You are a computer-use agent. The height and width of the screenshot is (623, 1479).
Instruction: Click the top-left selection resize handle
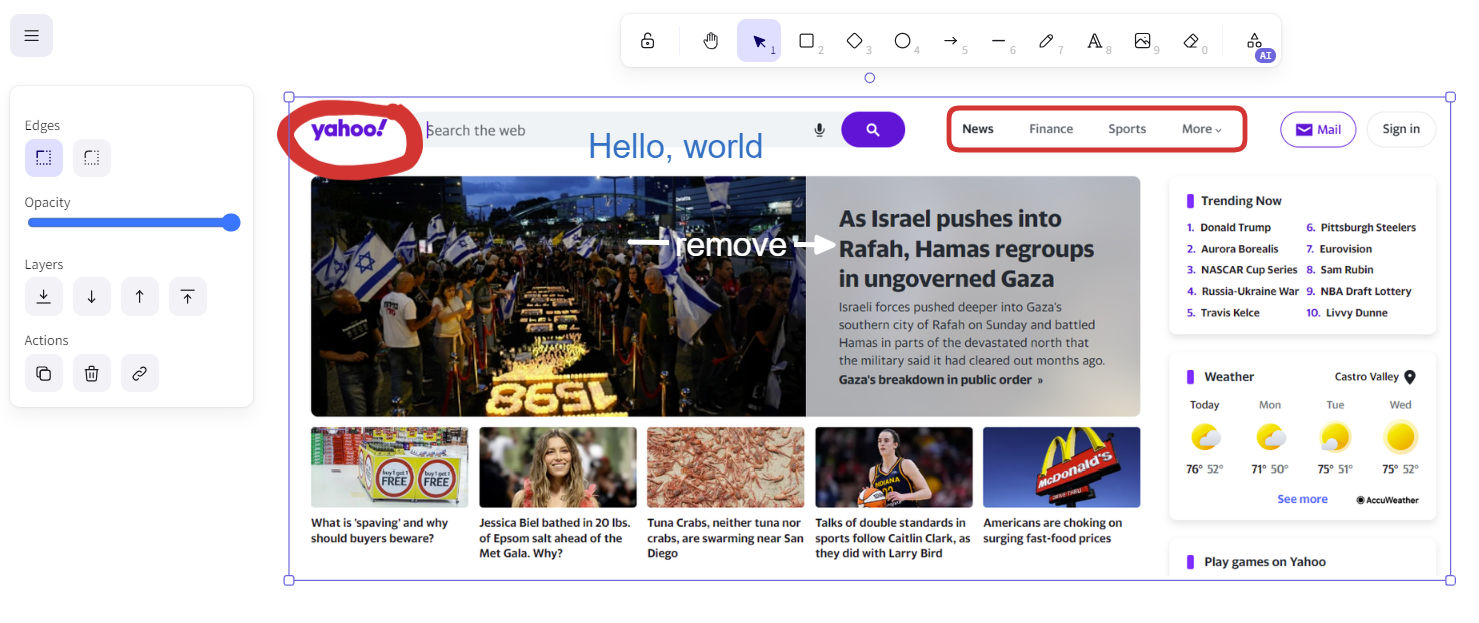pos(289,97)
